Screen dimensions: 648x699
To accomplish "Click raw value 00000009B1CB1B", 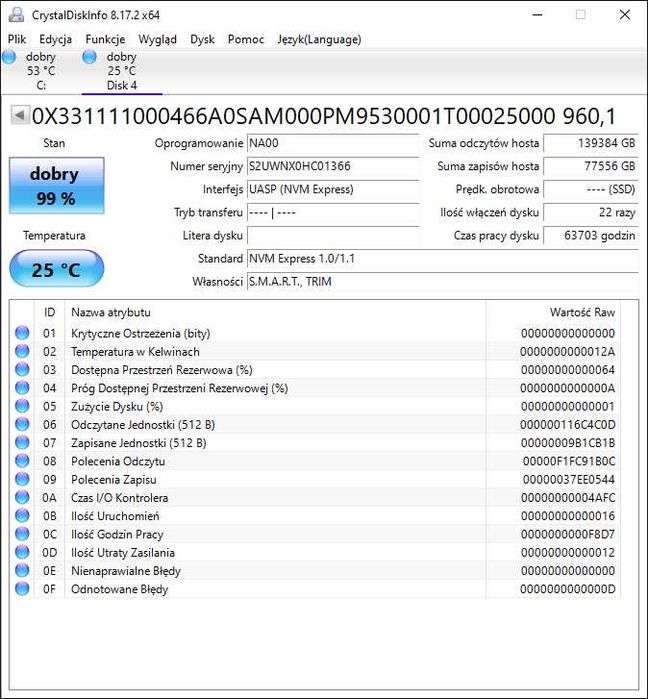I will pyautogui.click(x=568, y=443).
